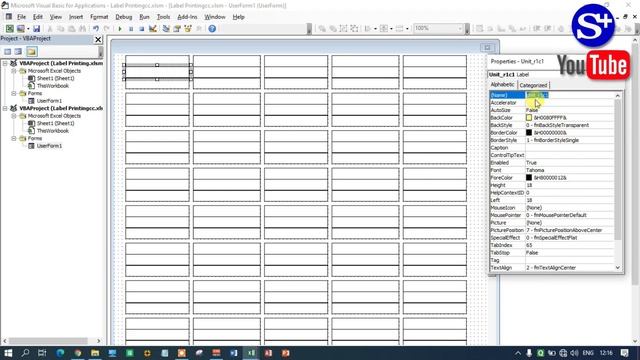Screen dimensions: 640x360
Task: Run the macro with the green Play icon
Action: coord(120,29)
